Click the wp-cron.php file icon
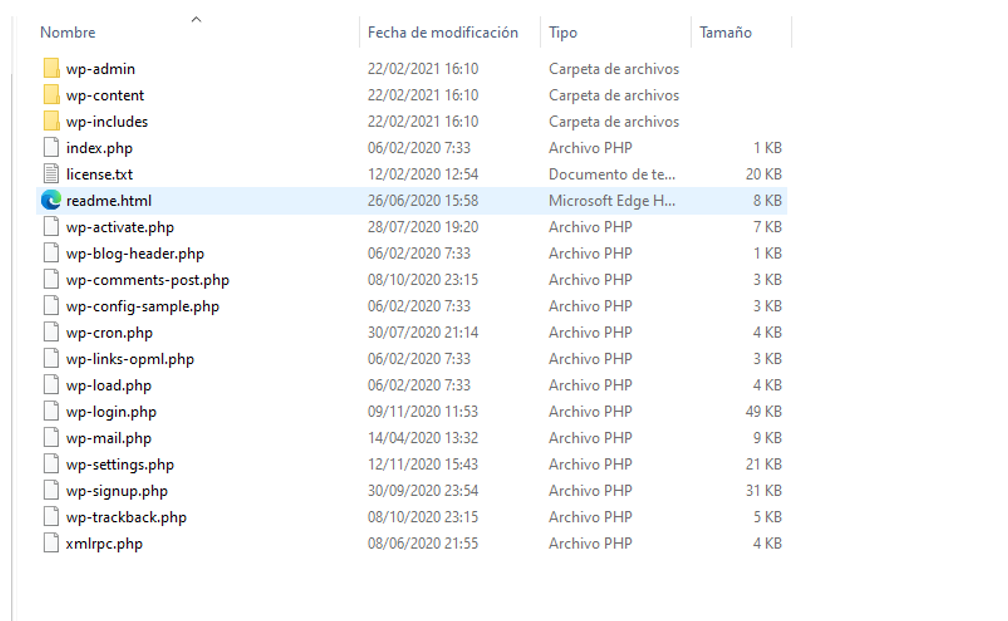The height and width of the screenshot is (621, 1008). (51, 332)
